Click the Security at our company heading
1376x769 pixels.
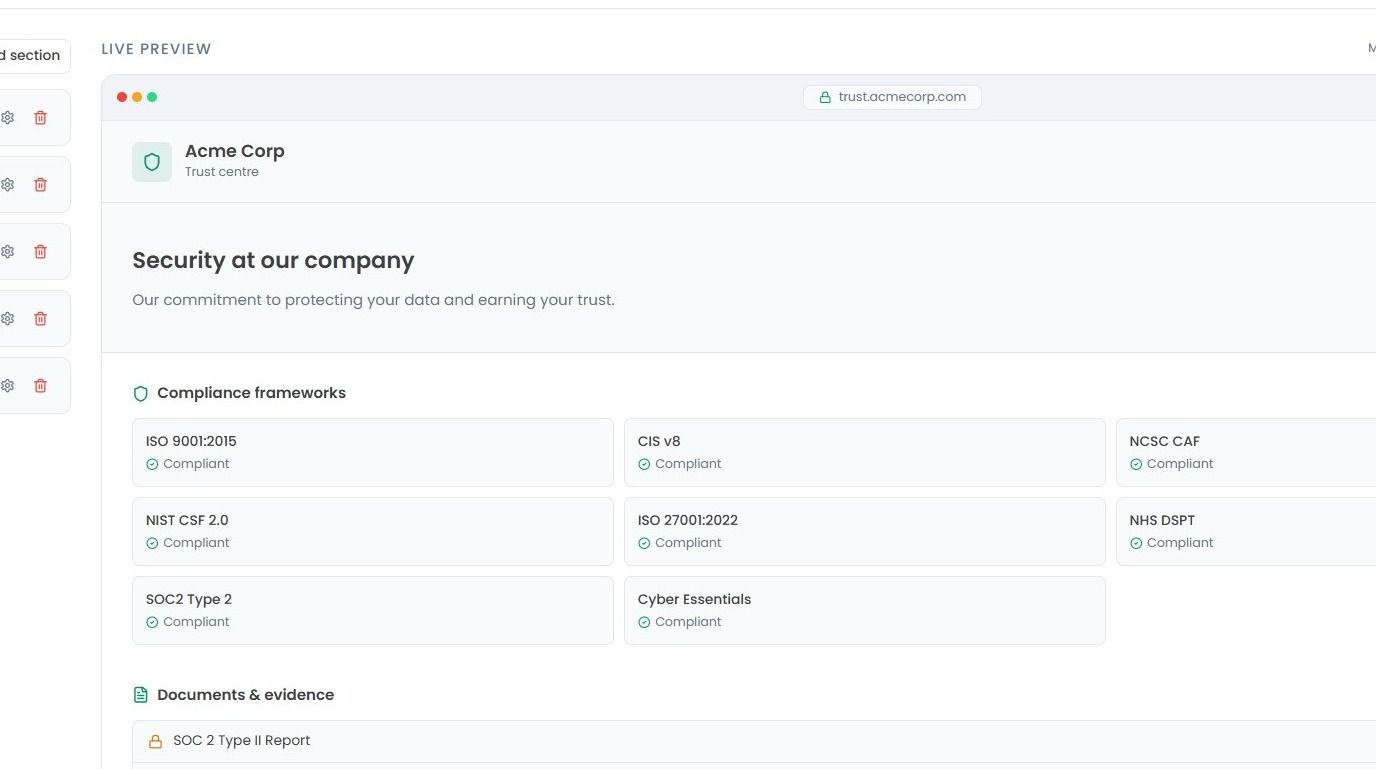[273, 261]
